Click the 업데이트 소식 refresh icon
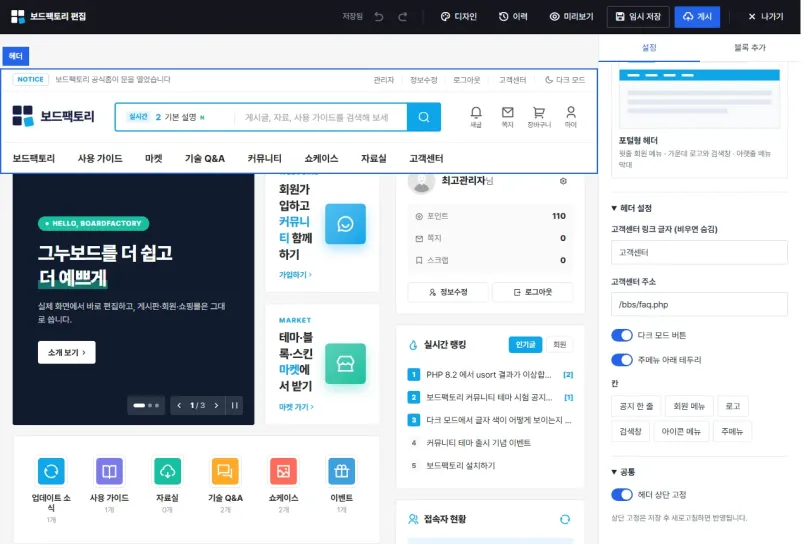 pyautogui.click(x=51, y=471)
